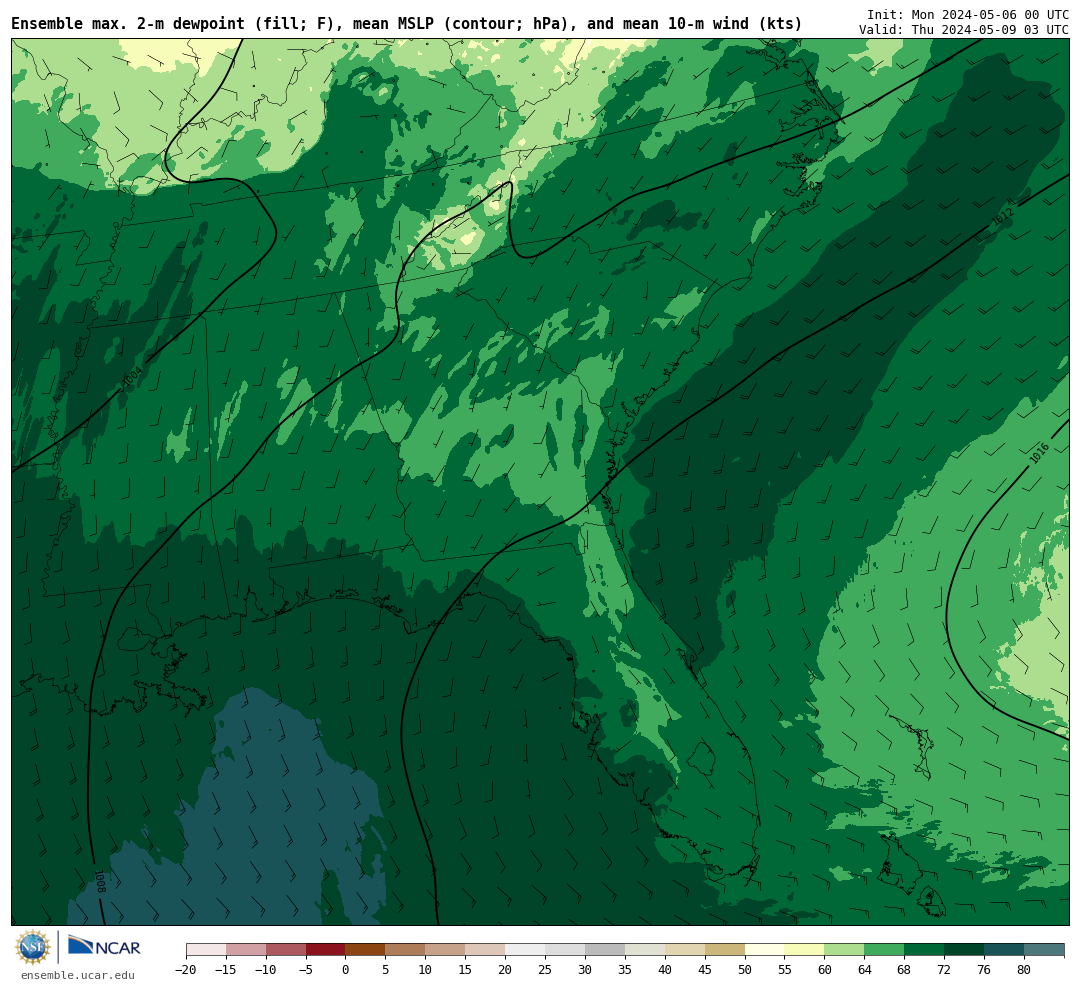Click the colorbar tick label '50'
Viewport: 1080px width, 988px height.
click(x=745, y=969)
